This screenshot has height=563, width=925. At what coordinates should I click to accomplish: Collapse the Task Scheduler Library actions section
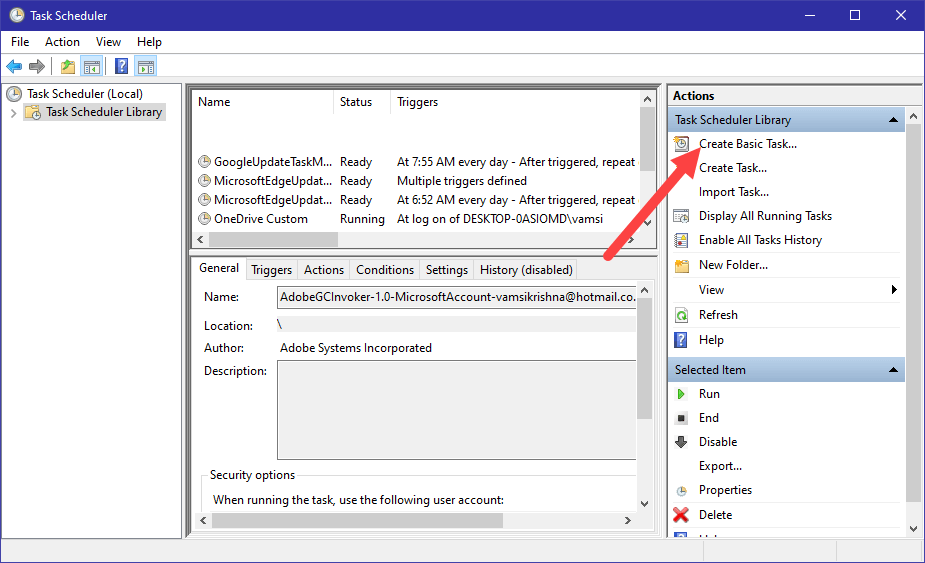pyautogui.click(x=893, y=120)
